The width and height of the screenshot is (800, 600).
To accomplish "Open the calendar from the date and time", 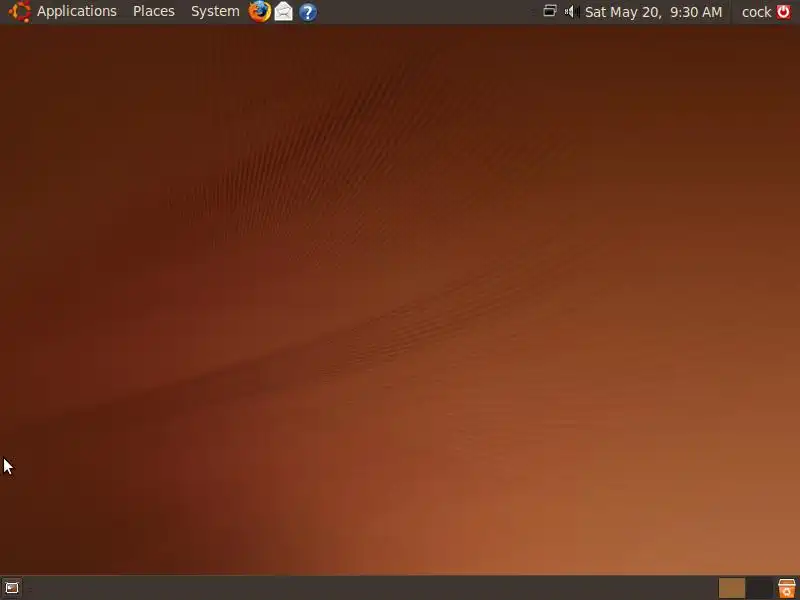I will [x=654, y=12].
